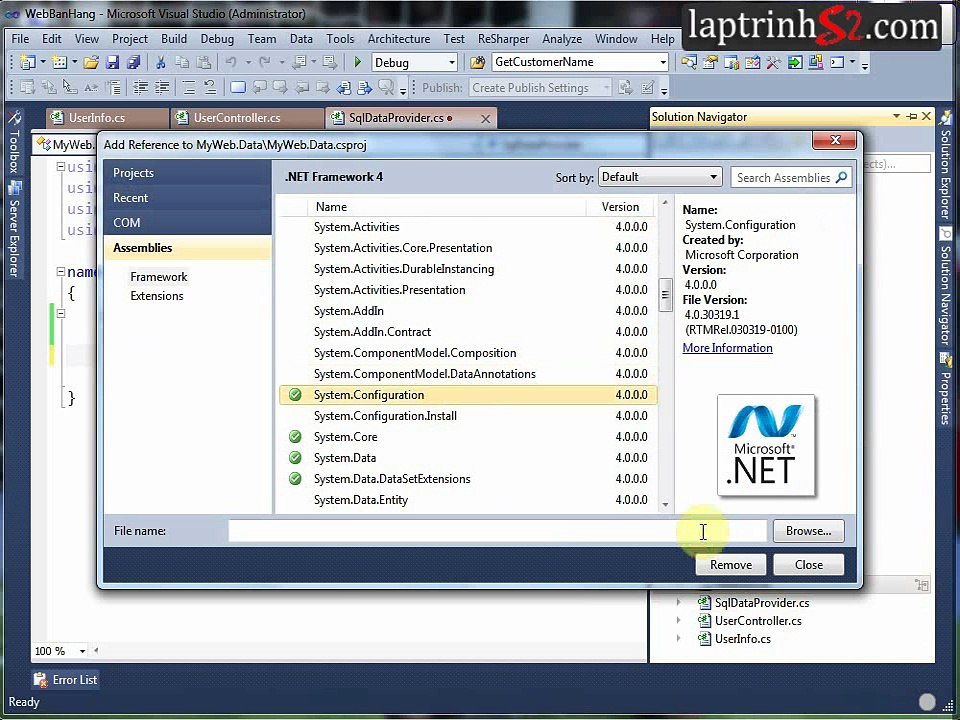
Task: Open the ReSharper menu
Action: pyautogui.click(x=503, y=39)
